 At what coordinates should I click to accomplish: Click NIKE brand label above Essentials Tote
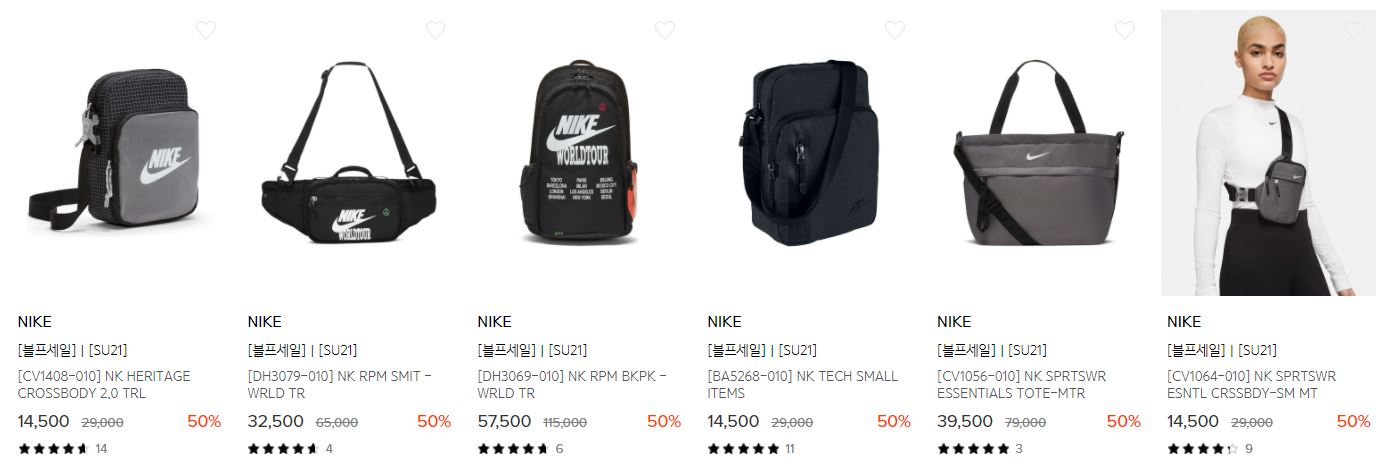point(954,322)
